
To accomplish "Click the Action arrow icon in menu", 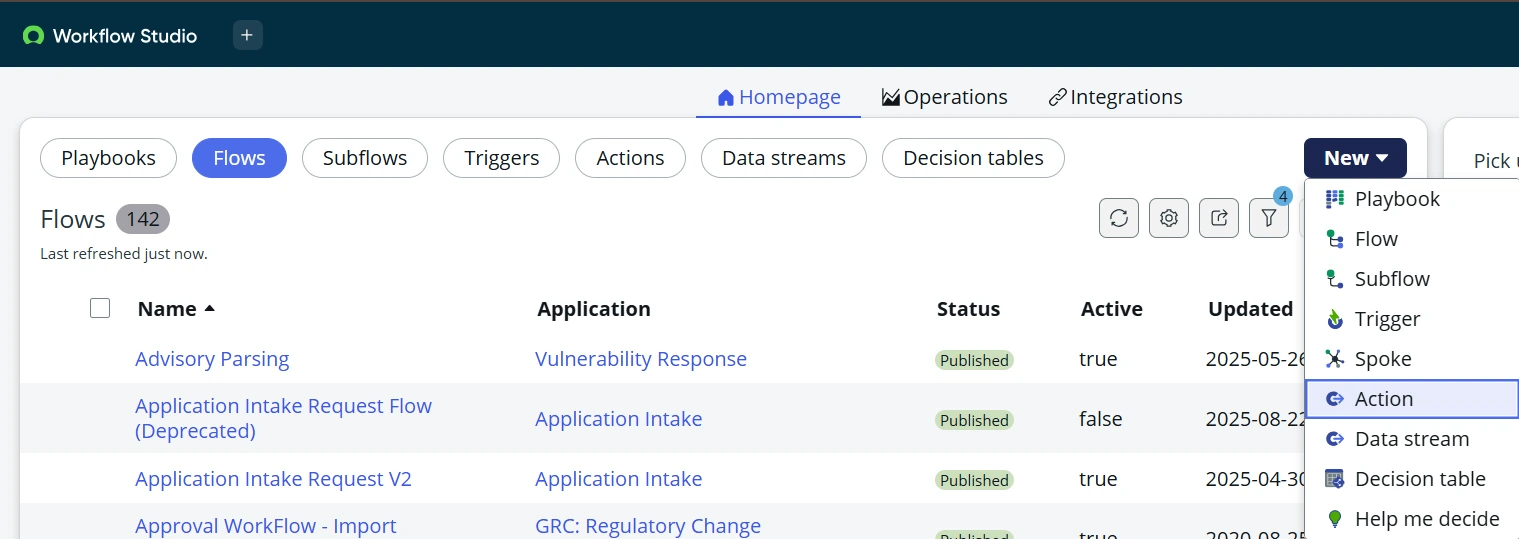I will [x=1335, y=399].
